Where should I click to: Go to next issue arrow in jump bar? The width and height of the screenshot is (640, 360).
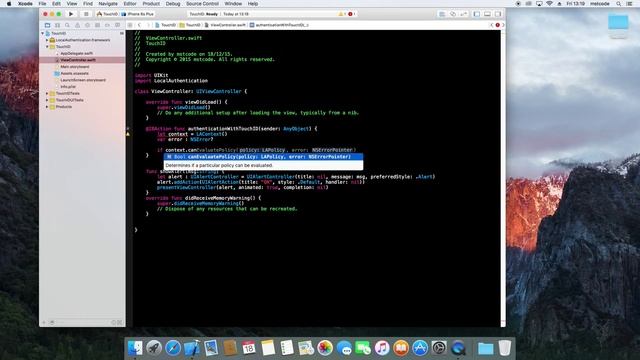pos(503,25)
